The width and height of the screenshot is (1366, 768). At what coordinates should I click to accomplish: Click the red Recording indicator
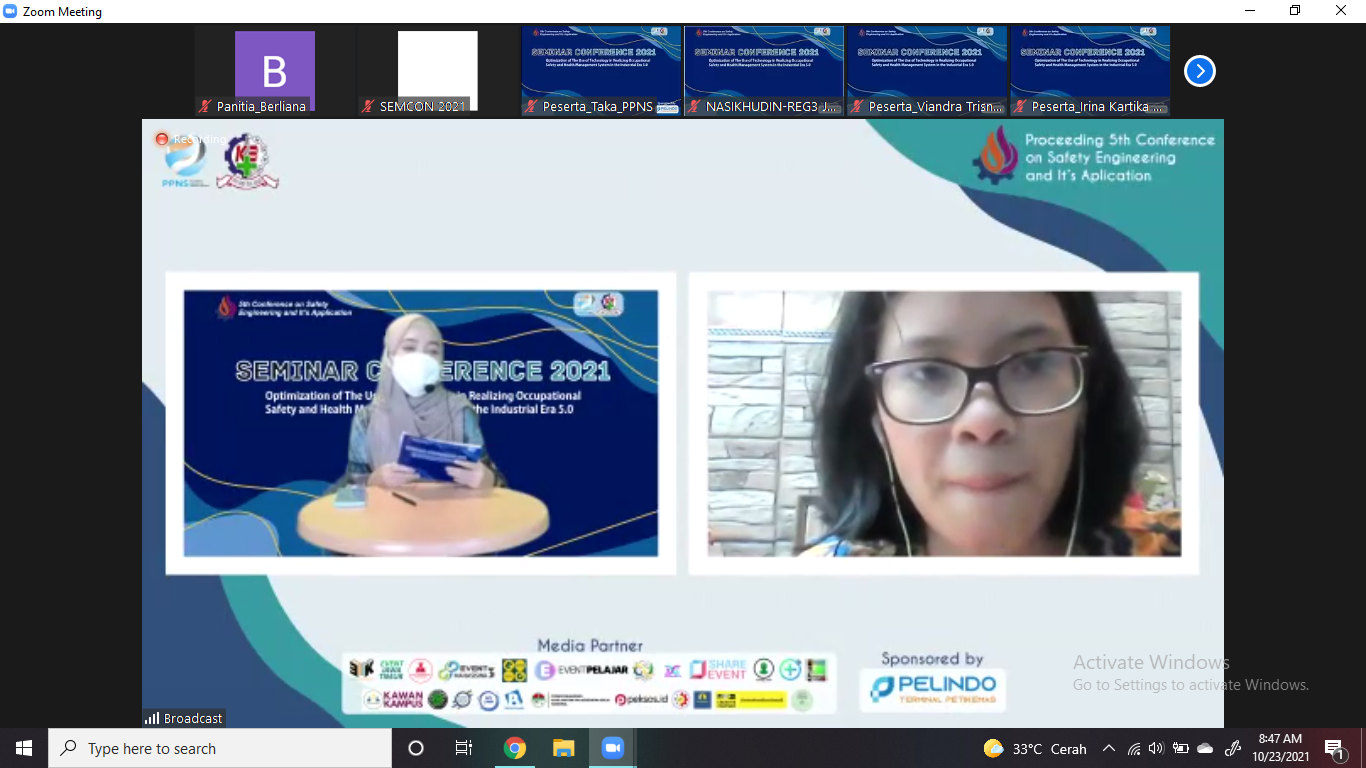pos(161,139)
